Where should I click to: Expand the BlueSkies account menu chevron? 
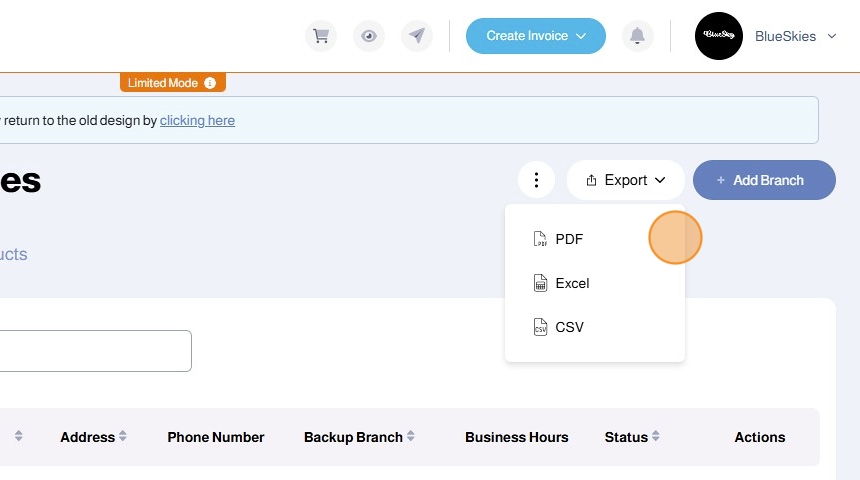point(832,36)
